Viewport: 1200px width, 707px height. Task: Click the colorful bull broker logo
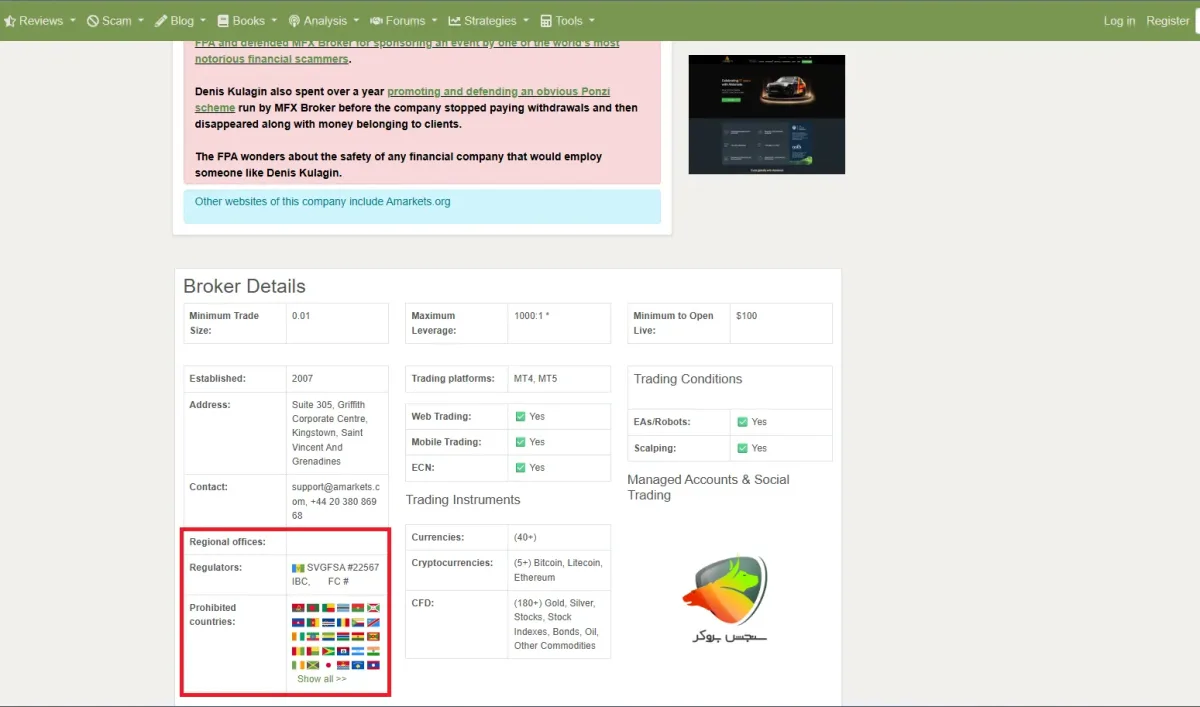tap(724, 599)
